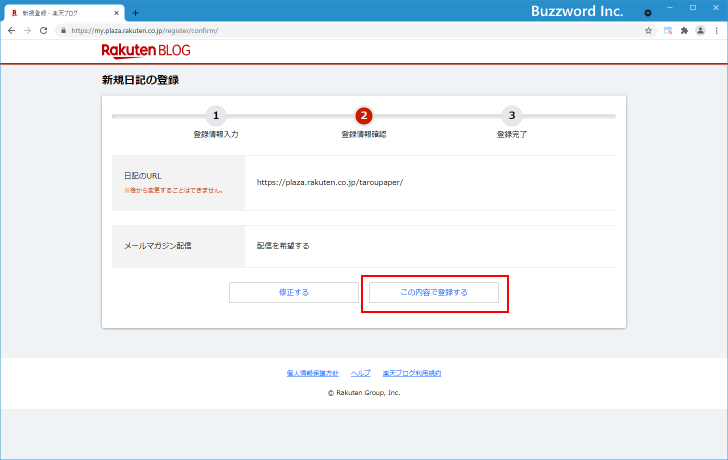Viewport: 728px width, 460px height.
Task: Click the この内容で登録する button
Action: coord(434,292)
